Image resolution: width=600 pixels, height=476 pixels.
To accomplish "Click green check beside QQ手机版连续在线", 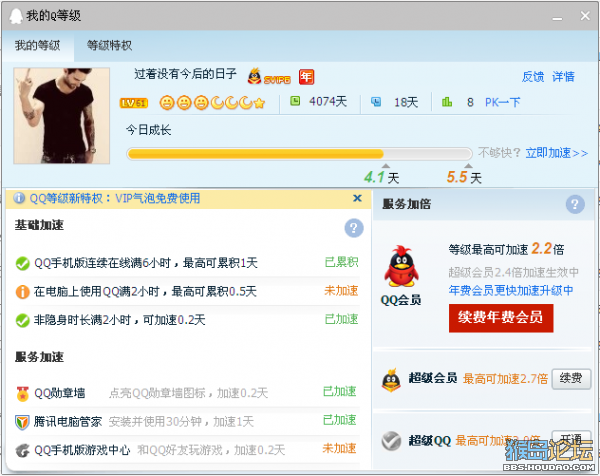I will pos(22,263).
